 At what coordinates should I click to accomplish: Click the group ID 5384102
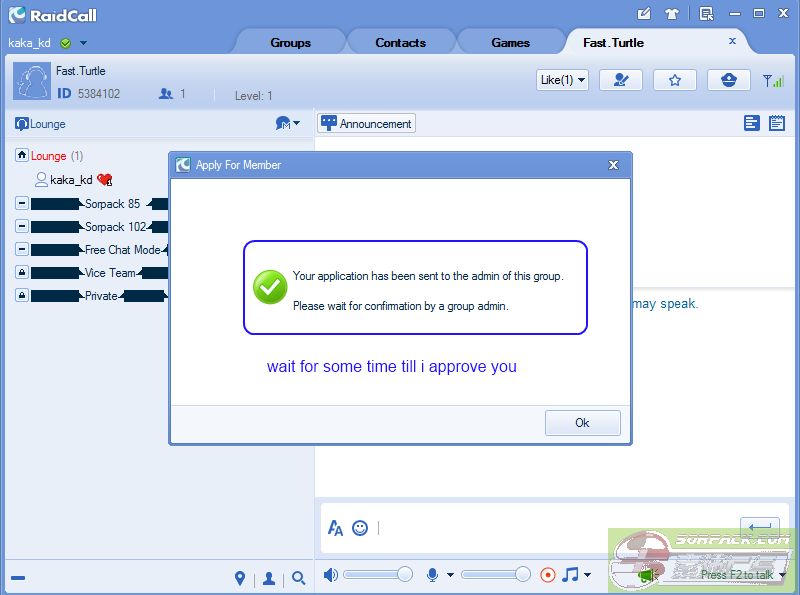pos(98,93)
